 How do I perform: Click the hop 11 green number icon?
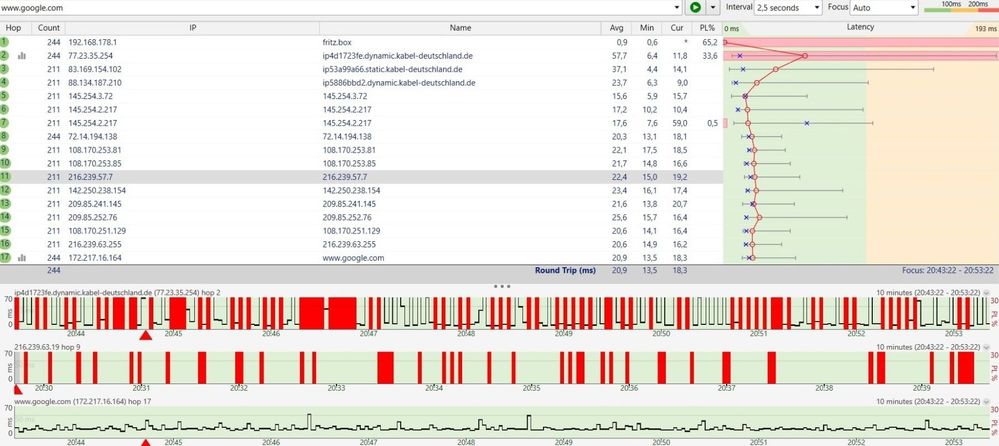tap(5, 176)
